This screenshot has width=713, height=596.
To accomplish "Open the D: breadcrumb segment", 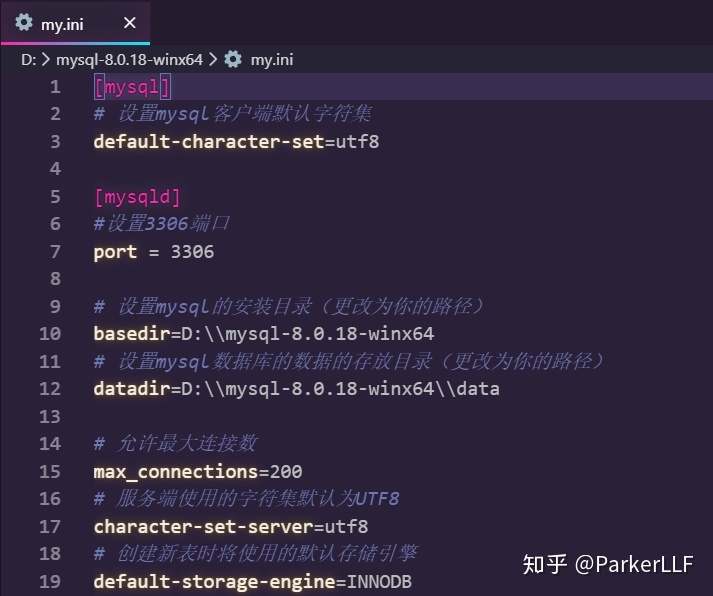I will click(28, 60).
